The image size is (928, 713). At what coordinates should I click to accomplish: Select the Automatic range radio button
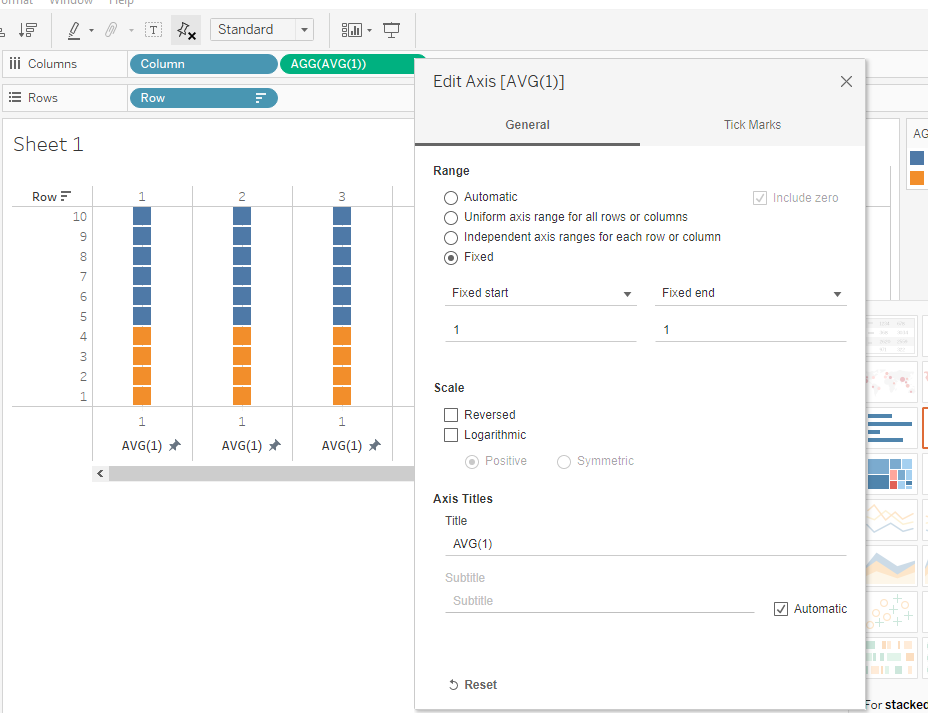tap(451, 198)
